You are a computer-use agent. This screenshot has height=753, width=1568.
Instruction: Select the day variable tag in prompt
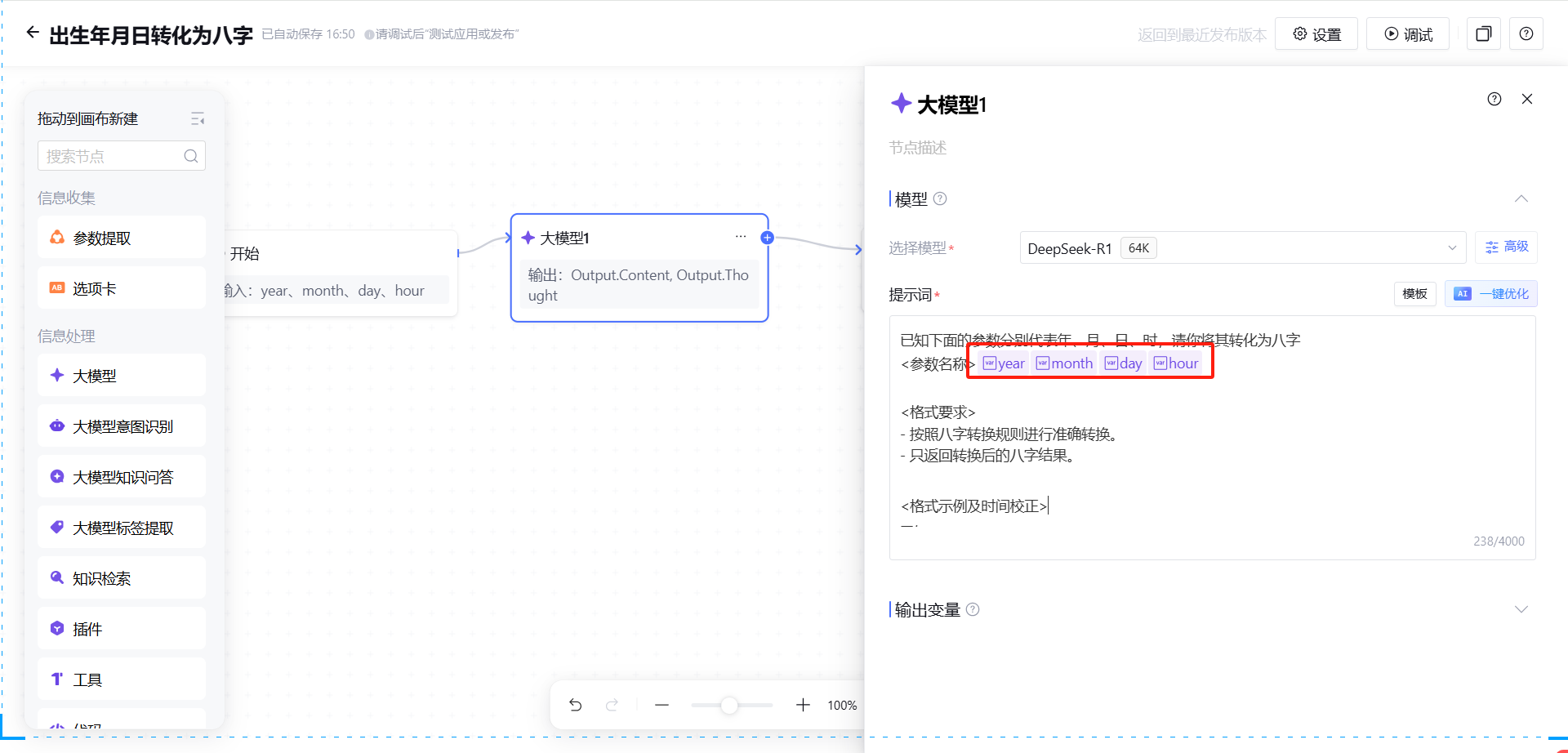pos(1123,363)
